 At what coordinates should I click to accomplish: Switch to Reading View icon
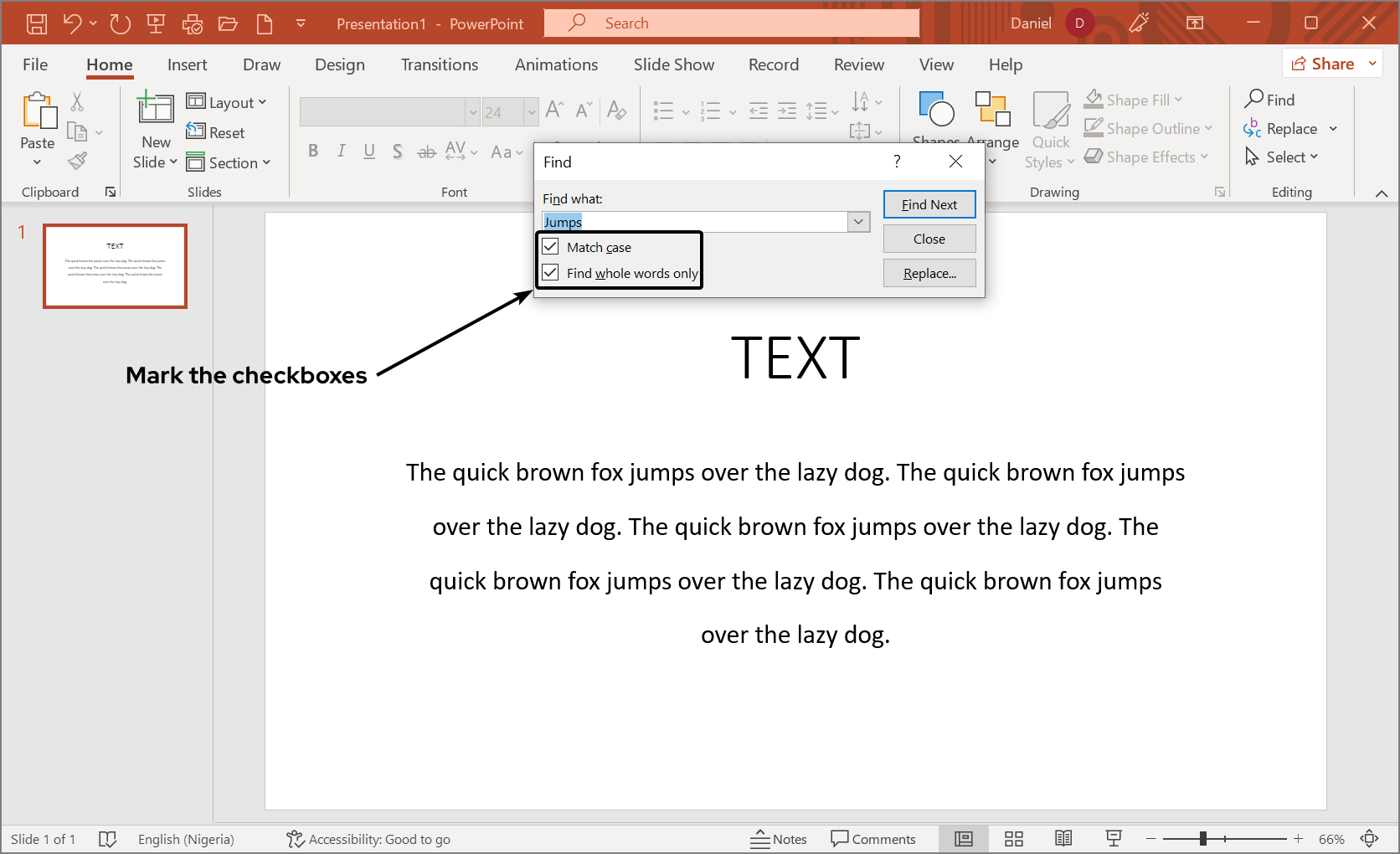click(x=1063, y=839)
